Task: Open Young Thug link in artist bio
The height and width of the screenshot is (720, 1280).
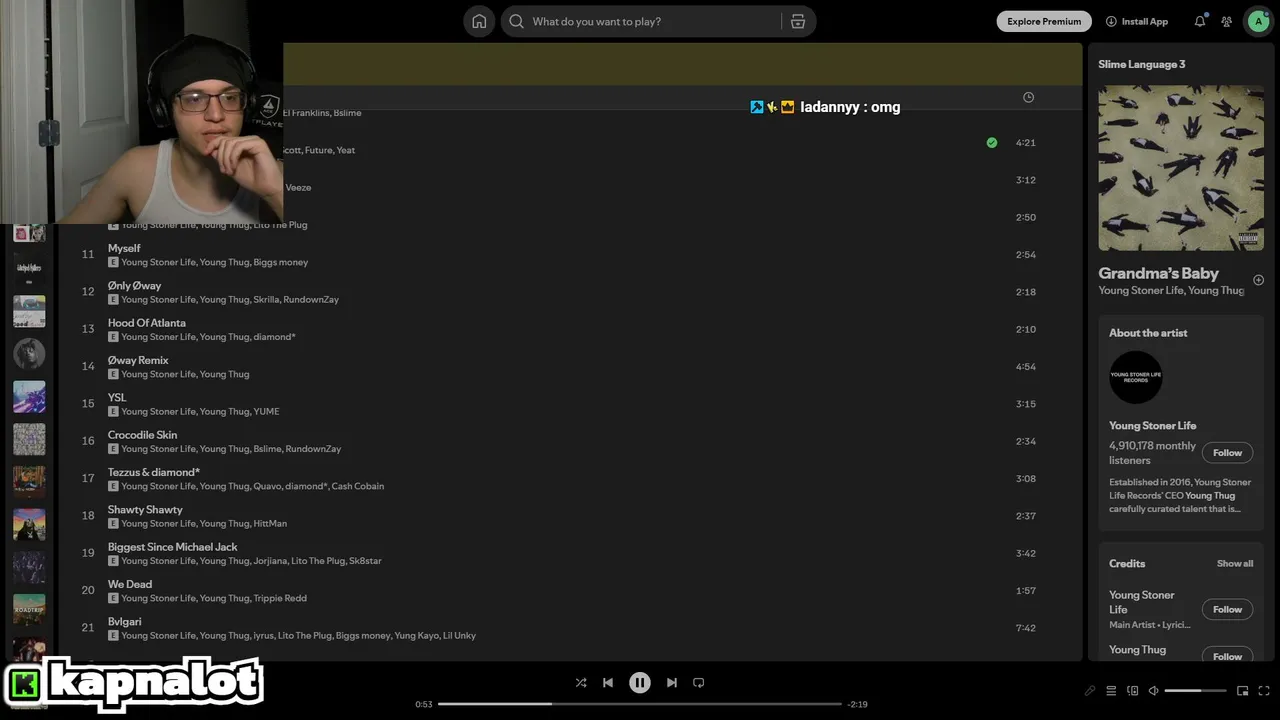Action: (x=1210, y=496)
